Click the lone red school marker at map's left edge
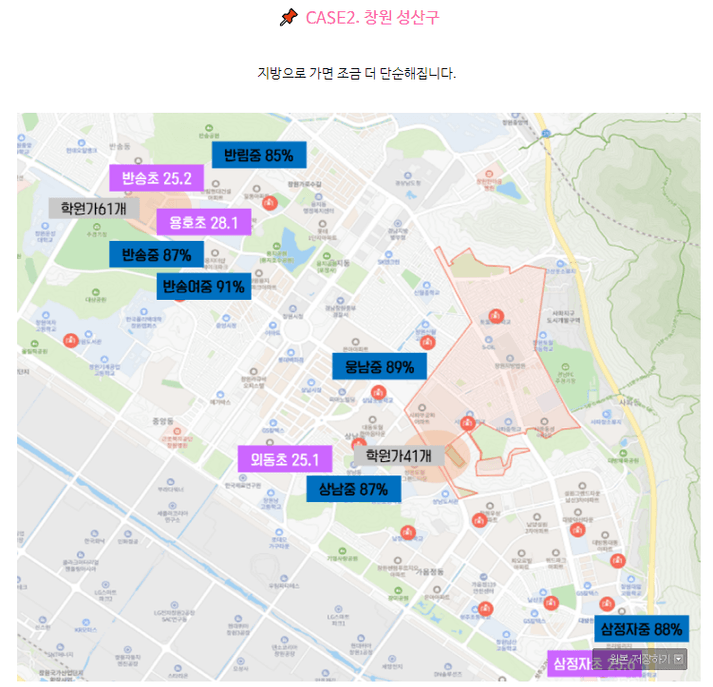Image resolution: width=713 pixels, height=687 pixels. click(x=70, y=340)
